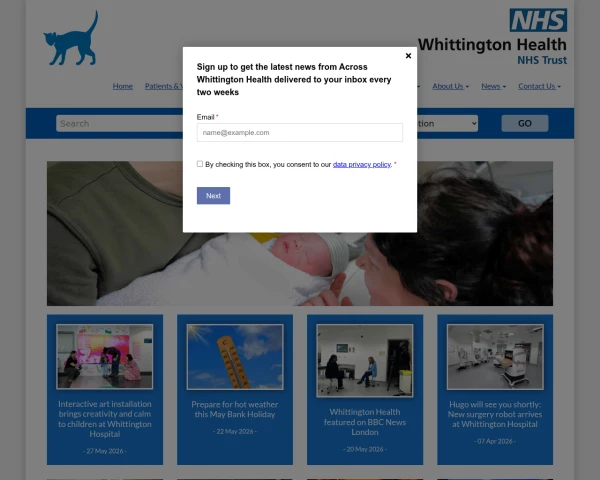The height and width of the screenshot is (480, 600).
Task: Check the data privacy consent box
Action: tap(200, 164)
